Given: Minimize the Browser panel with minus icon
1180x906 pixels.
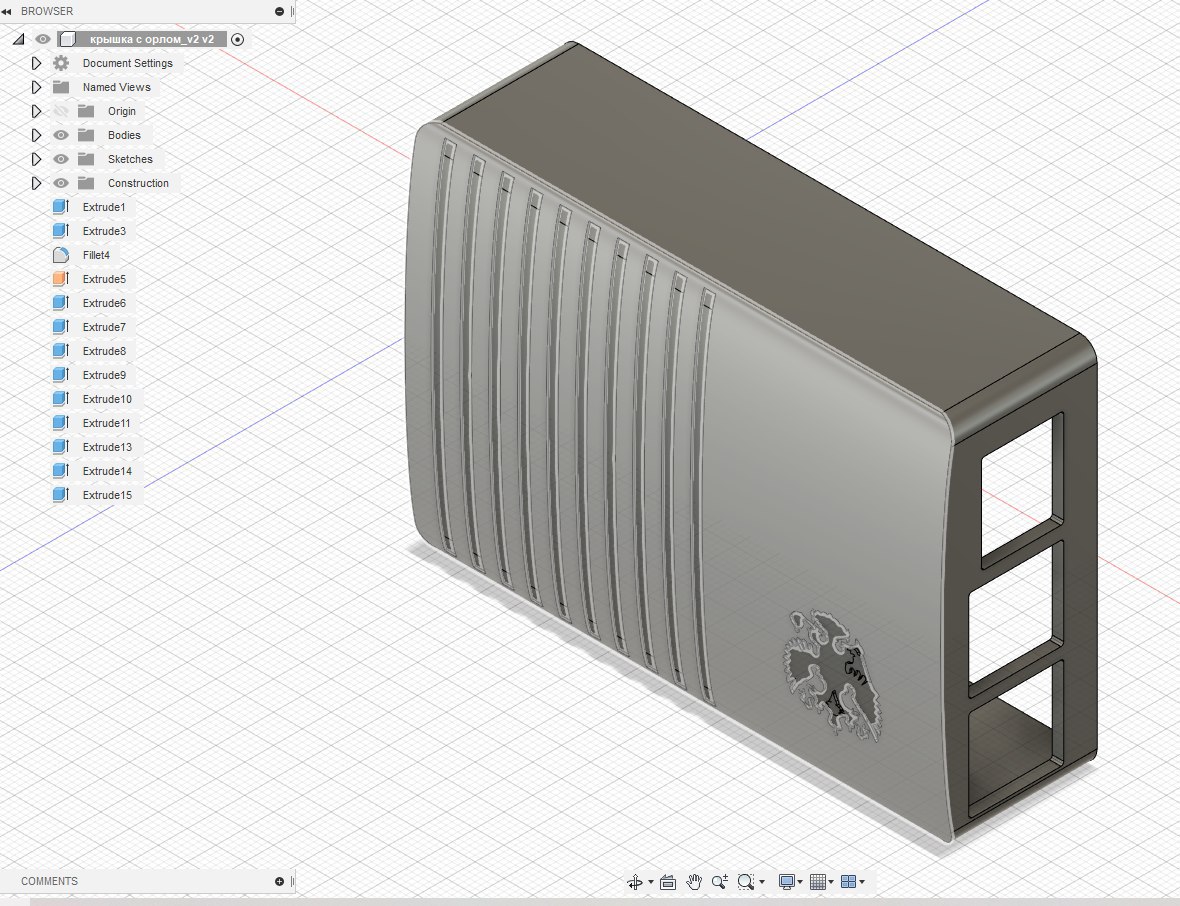Looking at the screenshot, I should pyautogui.click(x=280, y=11).
